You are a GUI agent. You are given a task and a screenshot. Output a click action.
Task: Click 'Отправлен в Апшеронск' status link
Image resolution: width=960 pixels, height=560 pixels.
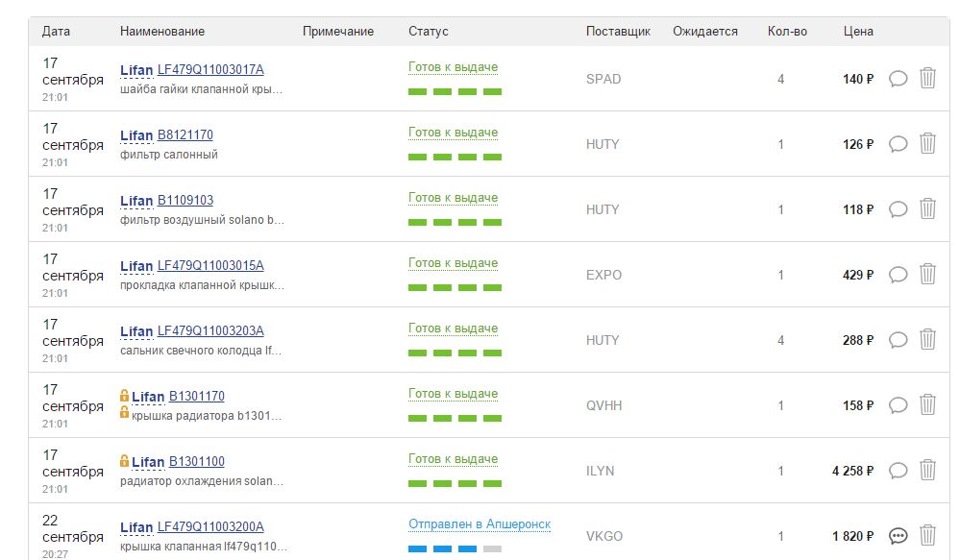click(x=479, y=525)
